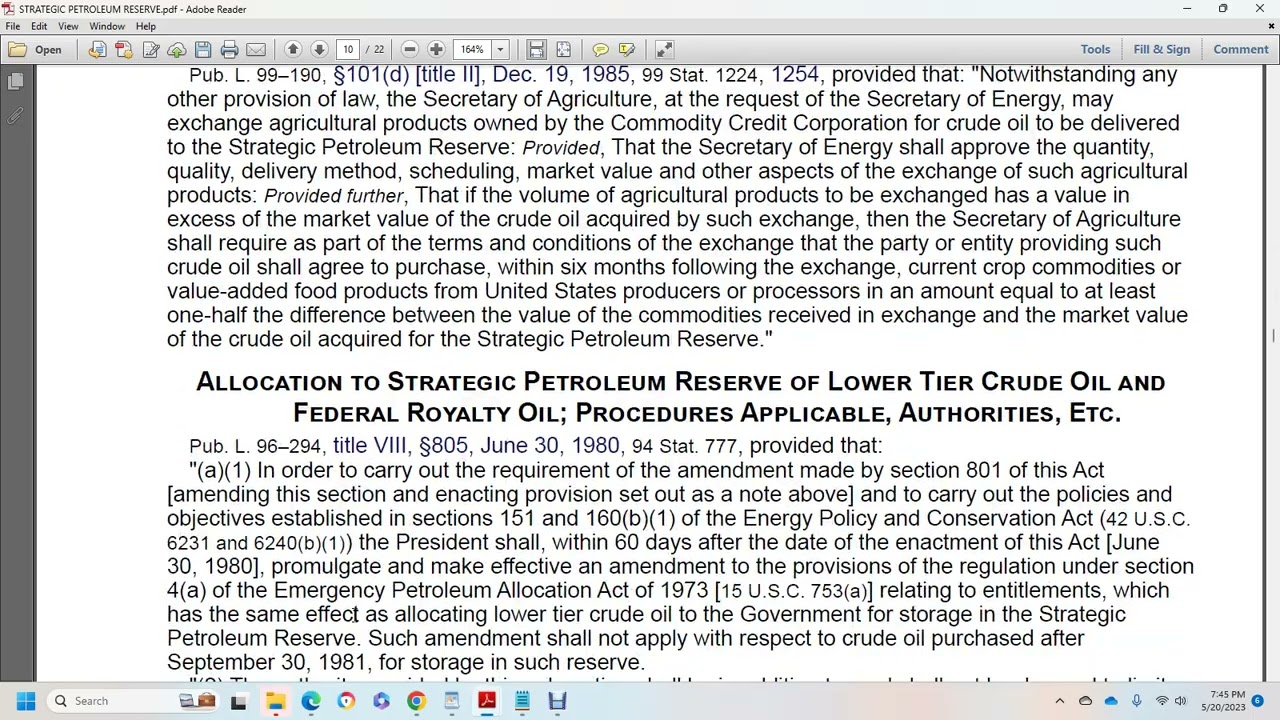Open the Edit menu
This screenshot has height=720, width=1280.
(x=39, y=26)
